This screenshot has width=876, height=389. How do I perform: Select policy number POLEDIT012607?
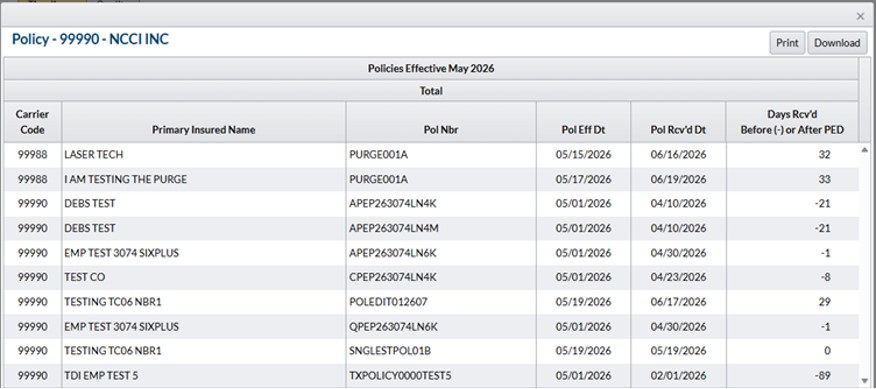click(388, 302)
